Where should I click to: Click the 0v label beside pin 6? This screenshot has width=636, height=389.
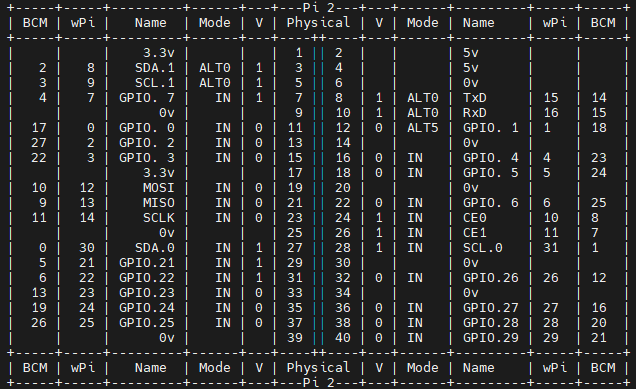tap(471, 83)
